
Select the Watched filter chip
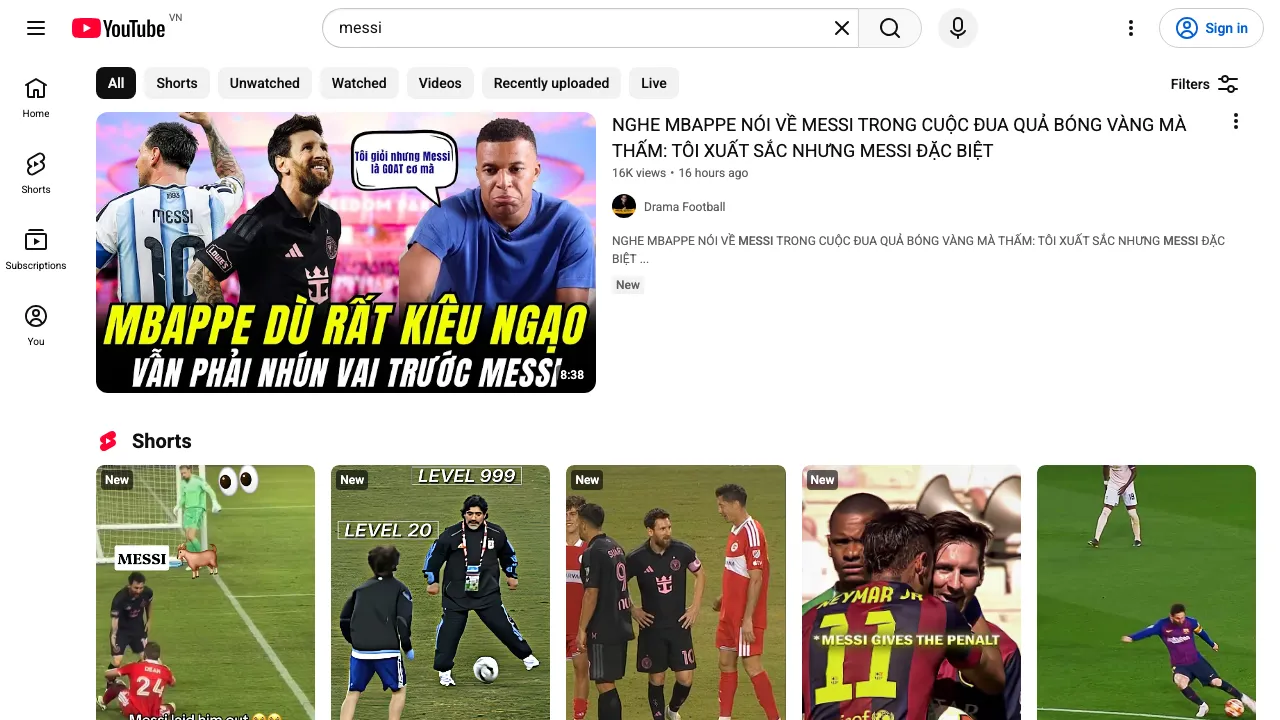pyautogui.click(x=359, y=83)
